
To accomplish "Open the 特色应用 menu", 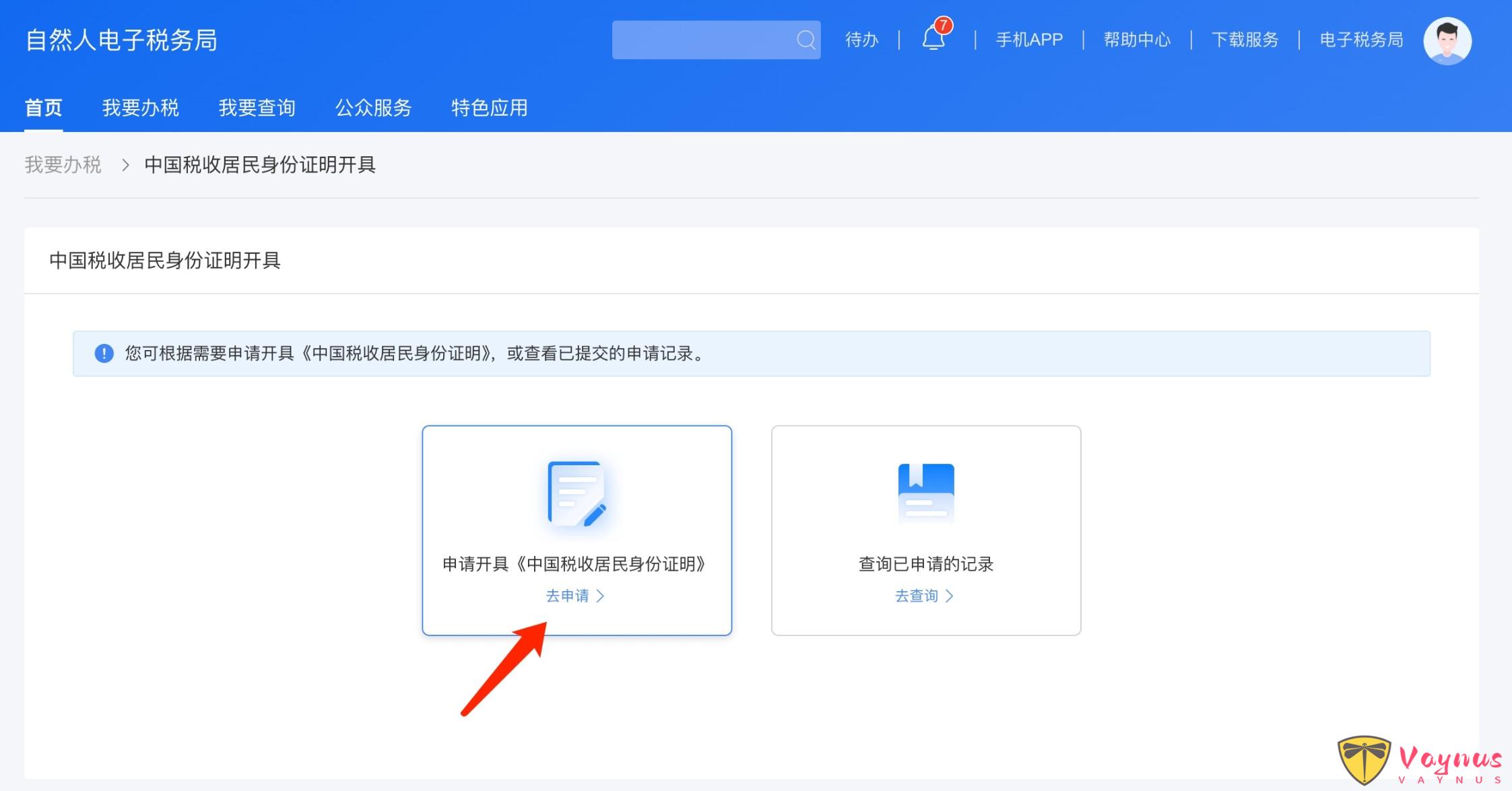I will click(490, 108).
